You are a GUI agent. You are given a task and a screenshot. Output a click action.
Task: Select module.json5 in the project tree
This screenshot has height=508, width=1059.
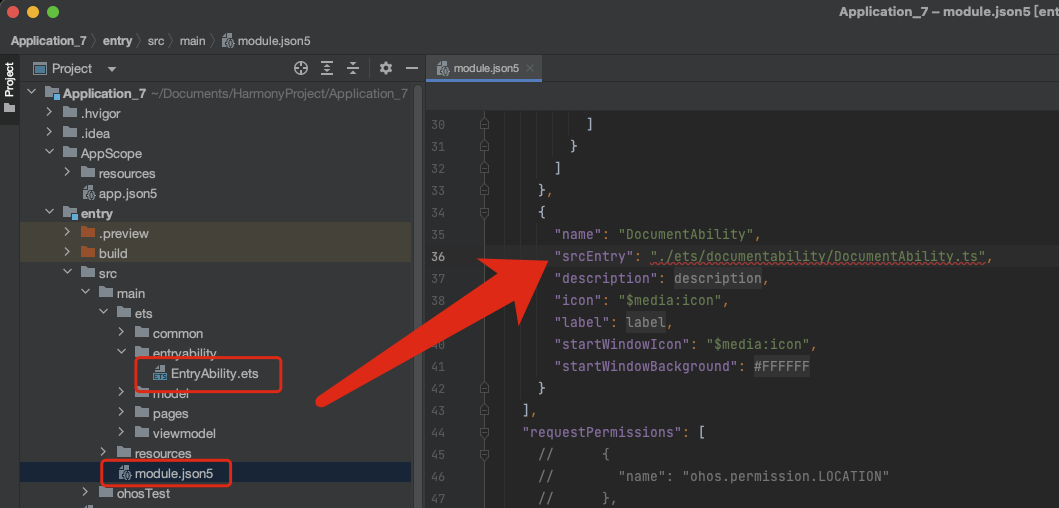165,474
